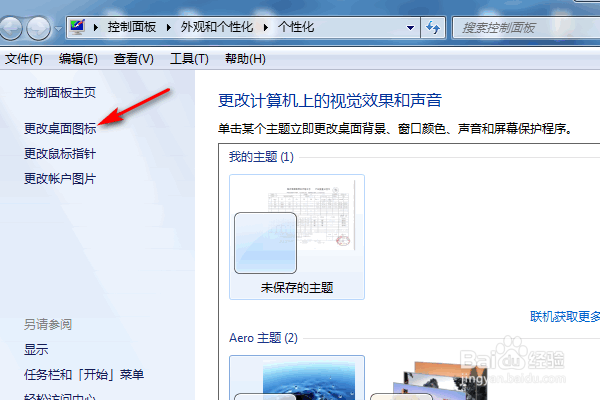Image resolution: width=600 pixels, height=400 pixels.
Task: Click the Control Panel icon in address bar
Action: tap(78, 27)
